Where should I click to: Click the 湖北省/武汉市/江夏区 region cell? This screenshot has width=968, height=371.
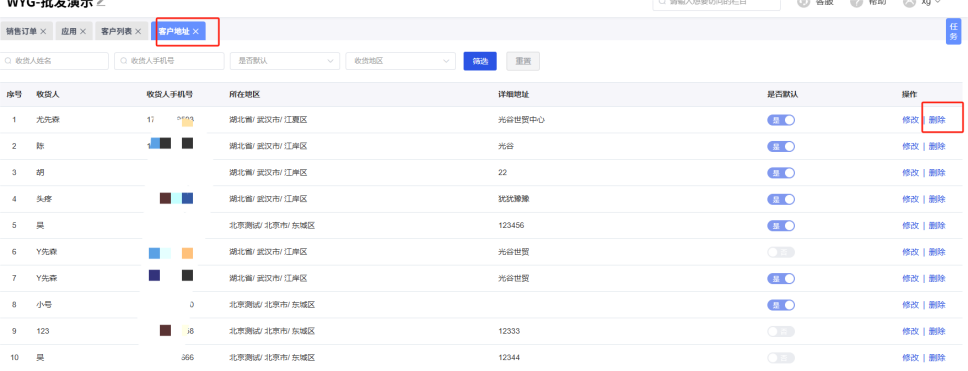pyautogui.click(x=268, y=120)
